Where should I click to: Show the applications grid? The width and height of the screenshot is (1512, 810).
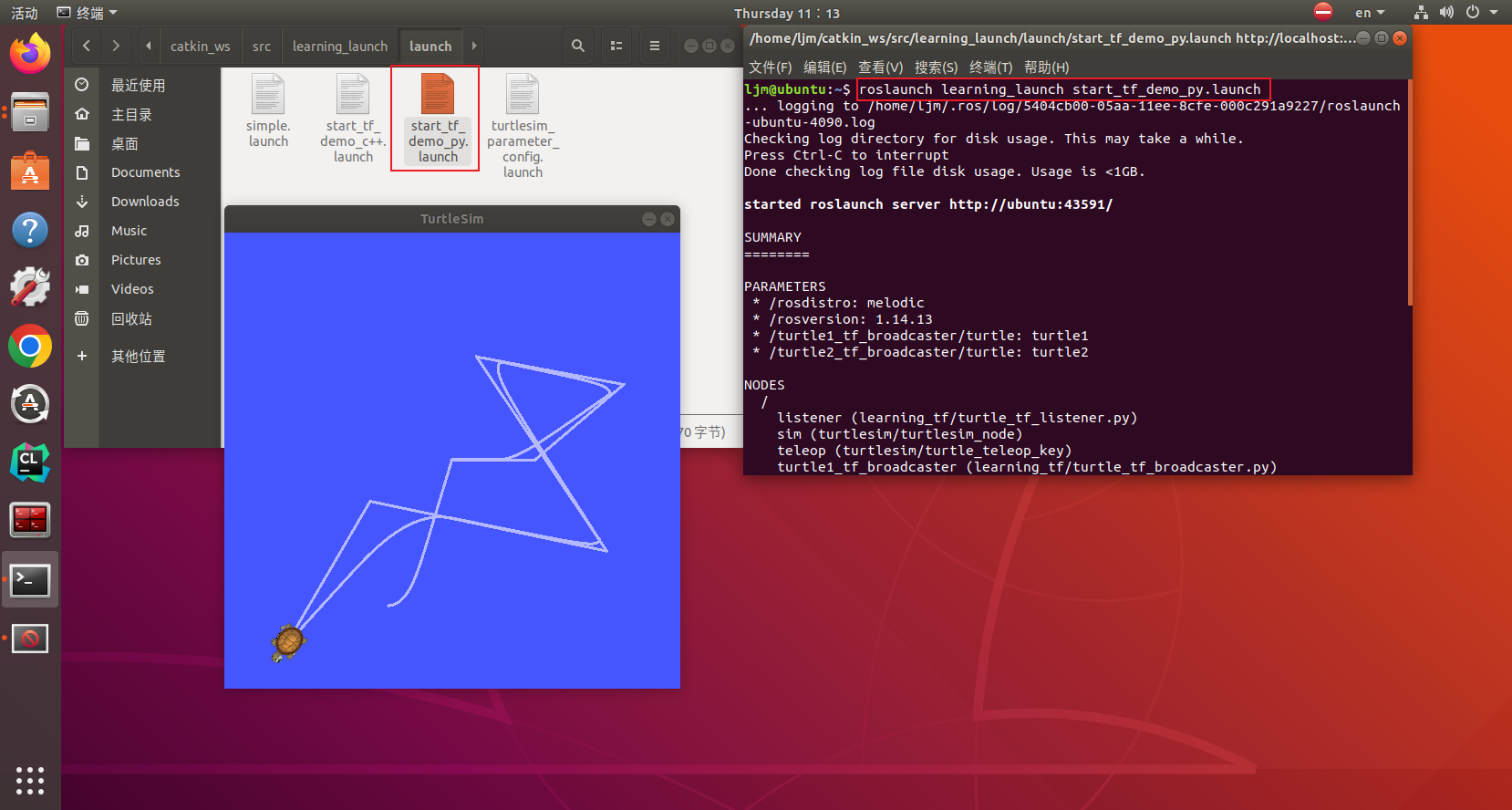30,780
